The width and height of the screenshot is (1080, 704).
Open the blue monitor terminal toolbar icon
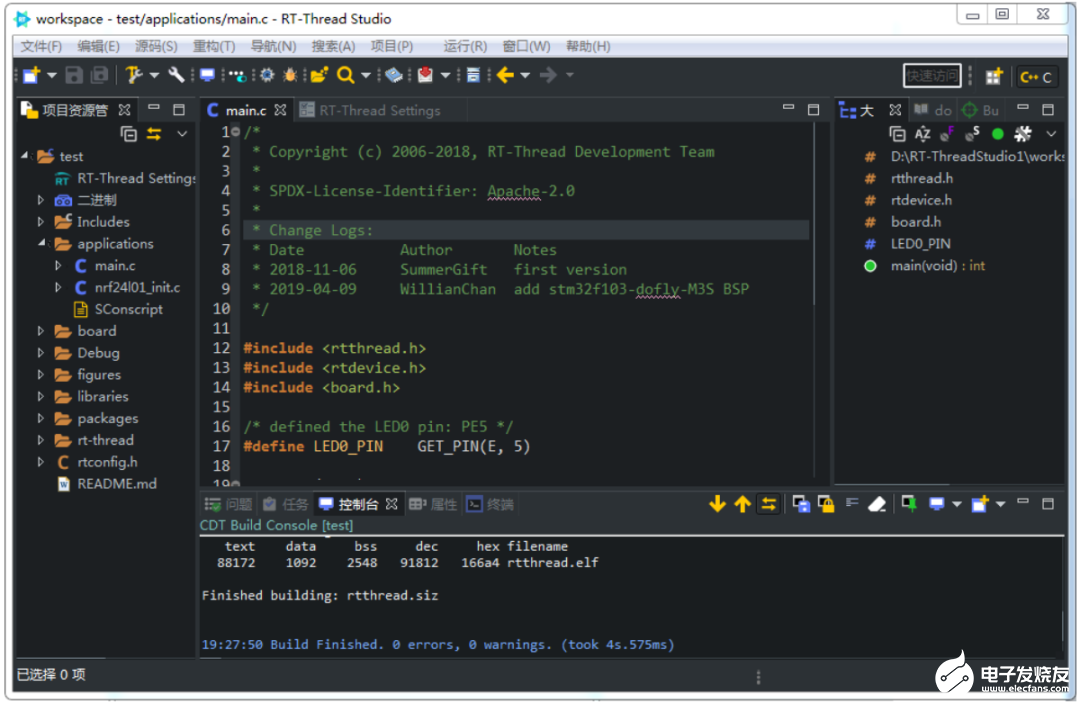[207, 75]
